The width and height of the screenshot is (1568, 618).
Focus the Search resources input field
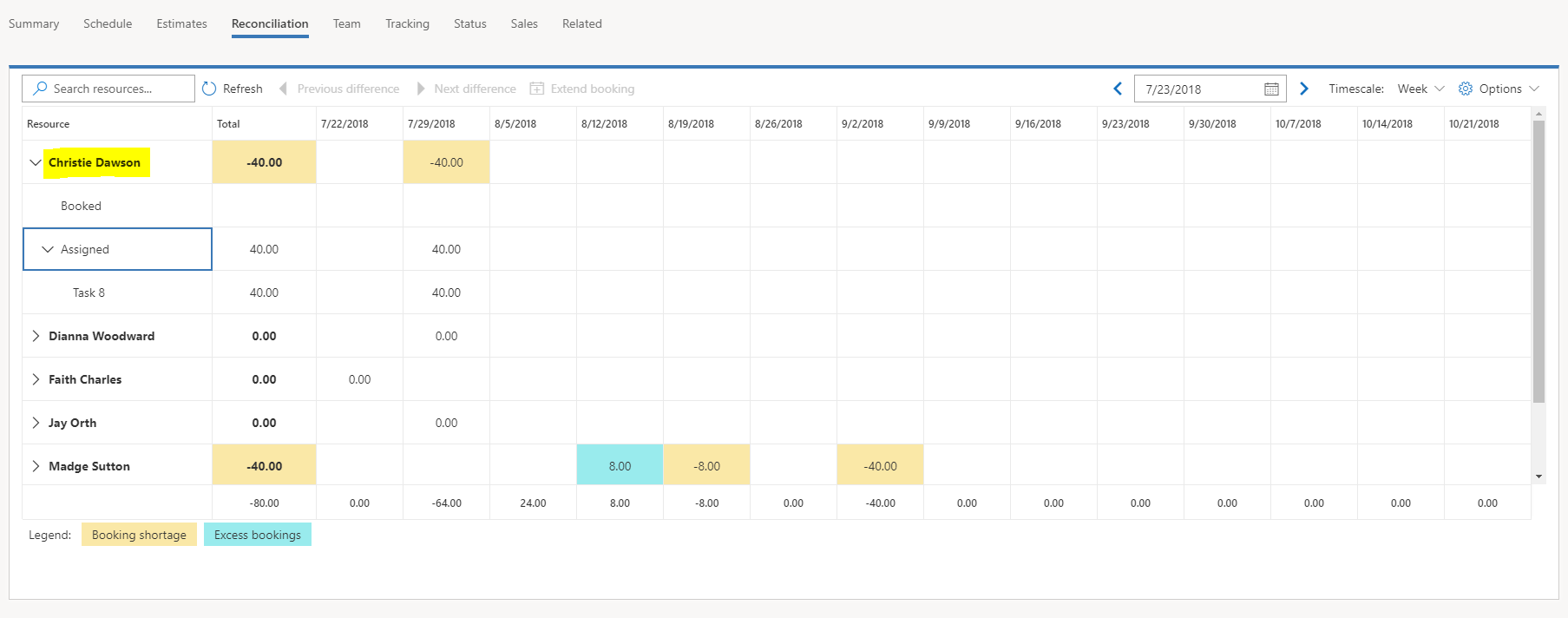click(108, 89)
